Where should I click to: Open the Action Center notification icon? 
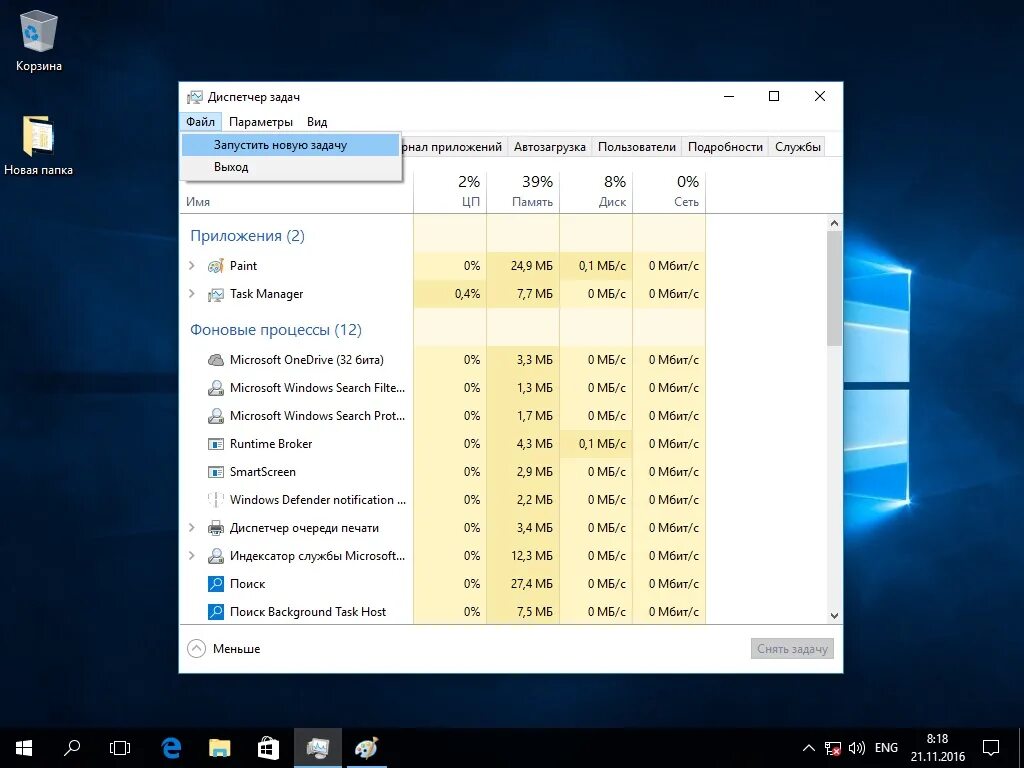[x=991, y=748]
